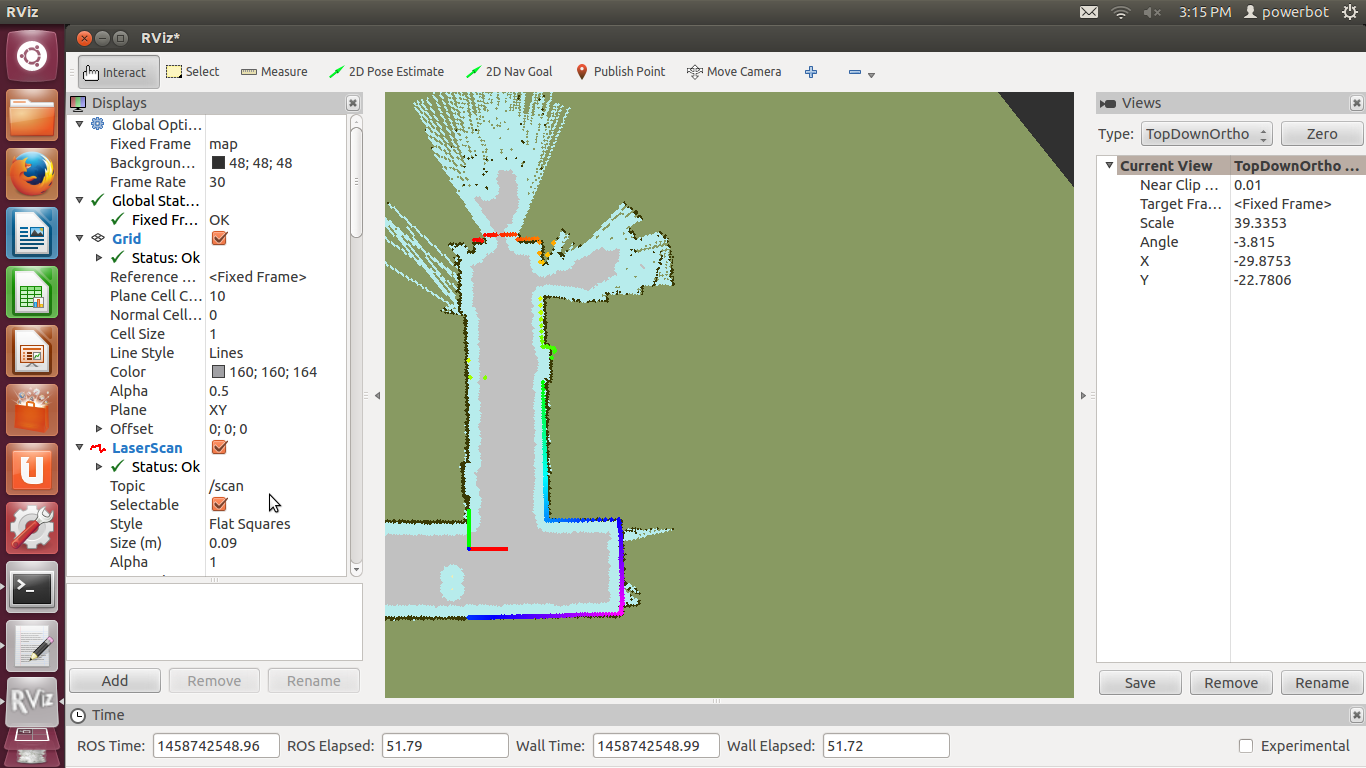The width and height of the screenshot is (1366, 768).
Task: Collapse the Current View tree
Action: coord(1109,165)
